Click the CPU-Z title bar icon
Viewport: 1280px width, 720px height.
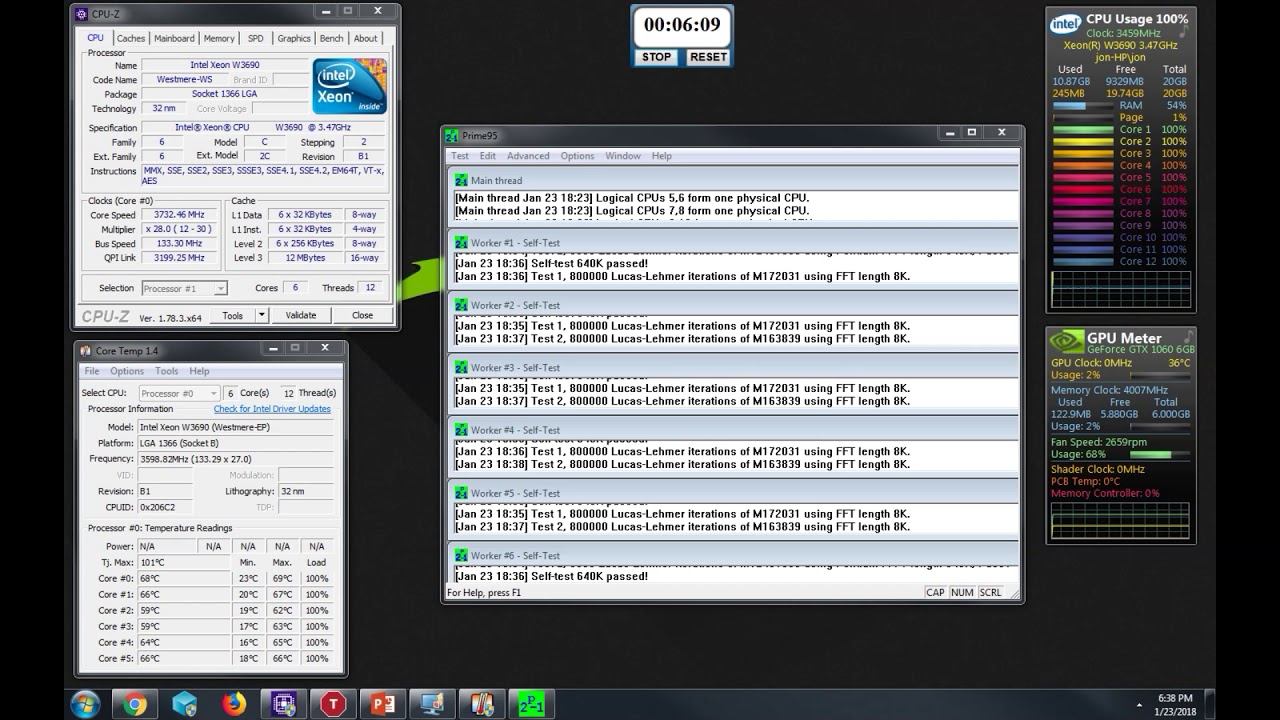pos(82,13)
